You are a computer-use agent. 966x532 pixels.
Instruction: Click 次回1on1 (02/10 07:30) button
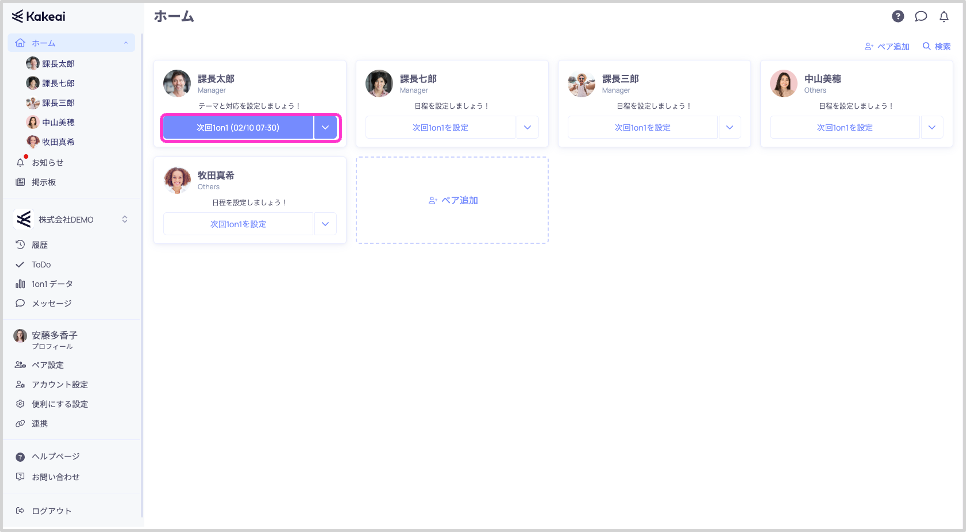click(x=238, y=127)
